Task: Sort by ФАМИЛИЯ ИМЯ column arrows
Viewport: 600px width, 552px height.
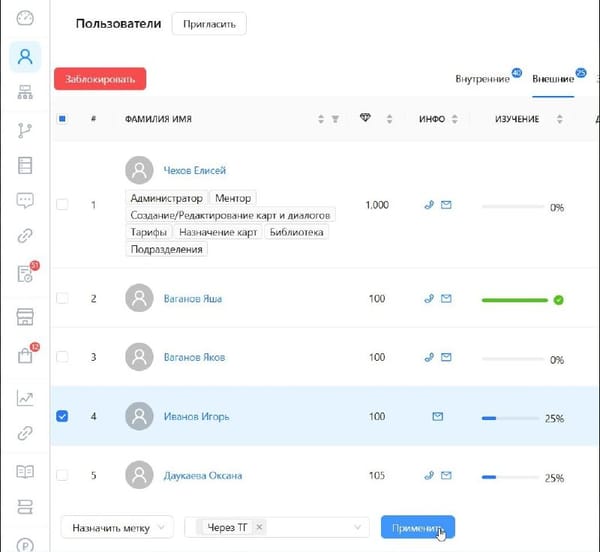Action: (x=321, y=119)
